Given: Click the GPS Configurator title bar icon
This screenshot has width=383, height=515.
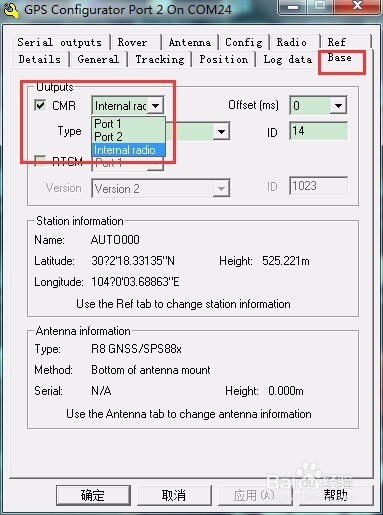Looking at the screenshot, I should (10, 10).
